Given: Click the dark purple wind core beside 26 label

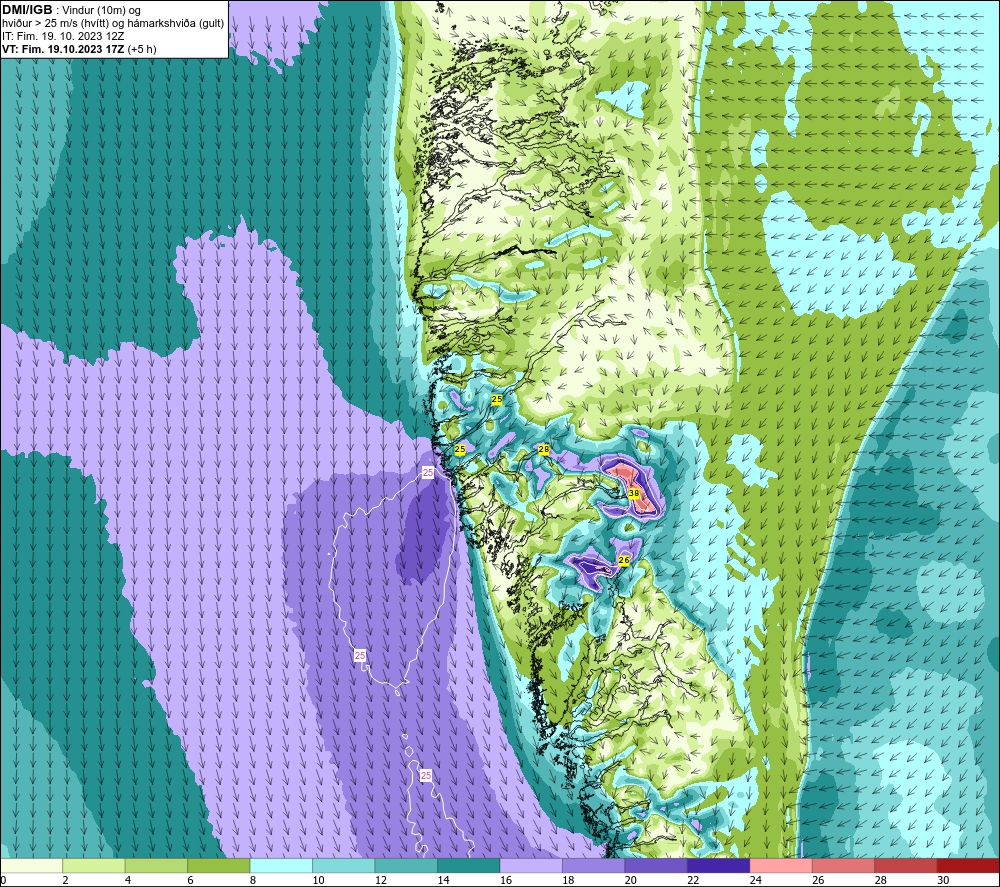Looking at the screenshot, I should [592, 566].
